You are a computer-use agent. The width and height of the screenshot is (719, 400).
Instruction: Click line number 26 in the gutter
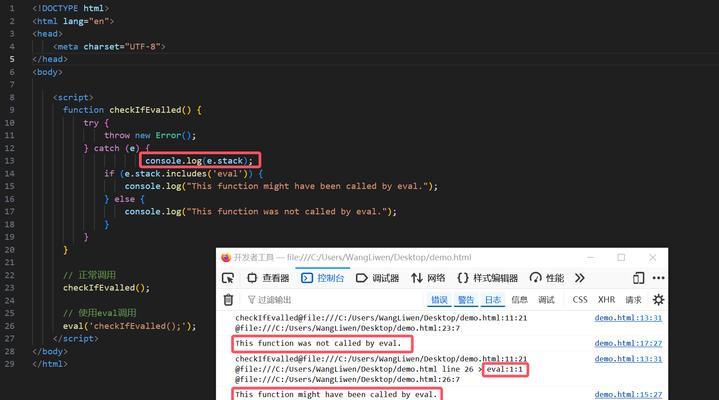tap(10, 326)
